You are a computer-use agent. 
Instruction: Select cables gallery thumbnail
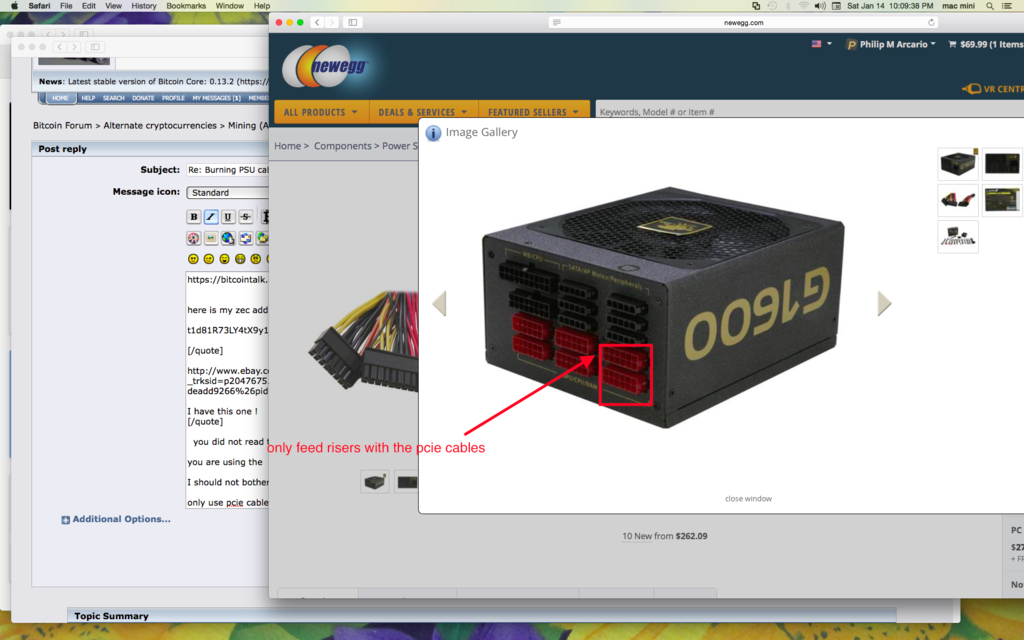(x=958, y=200)
